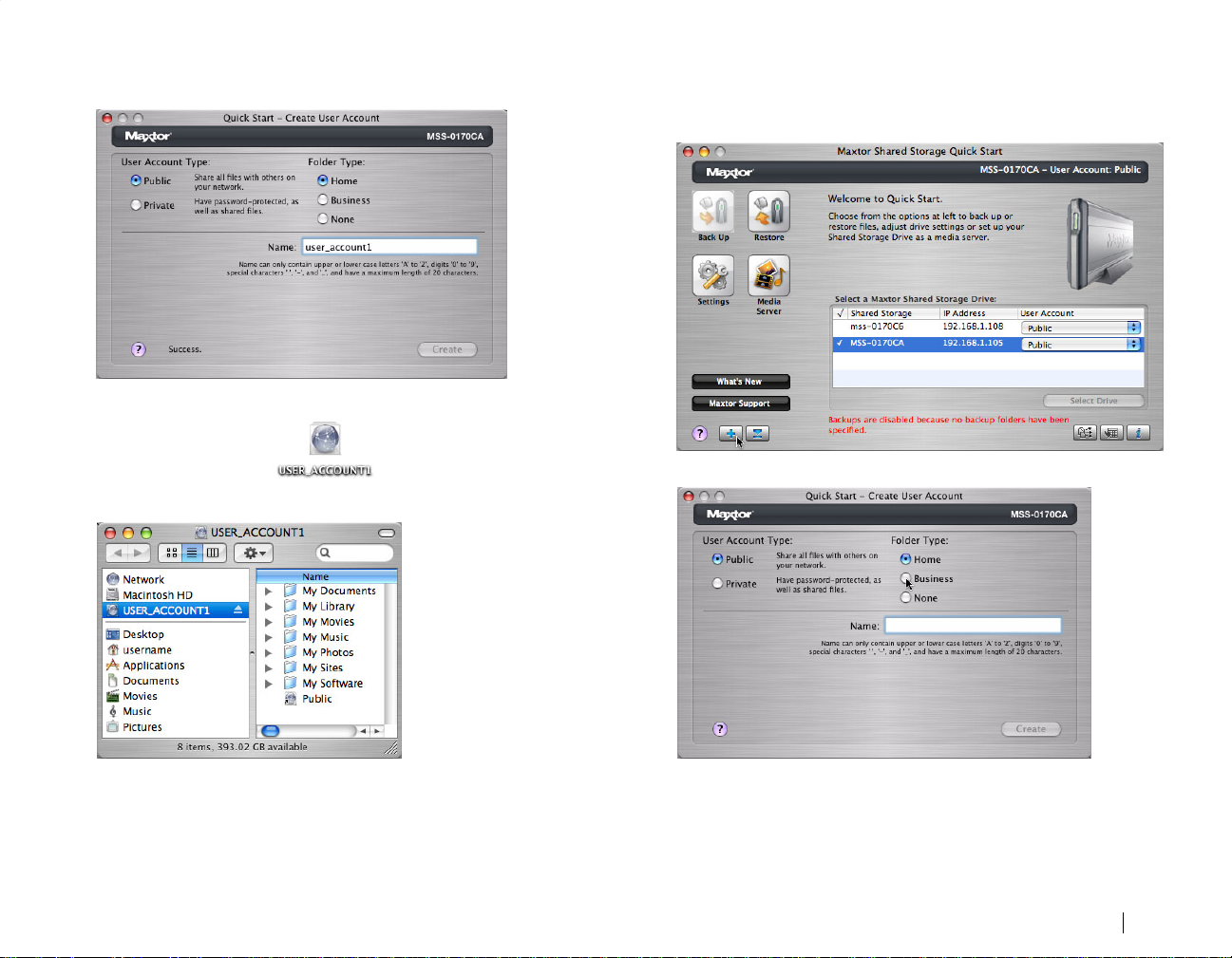This screenshot has width=1232, height=958.
Task: Switch Finder to list view
Action: tap(192, 553)
